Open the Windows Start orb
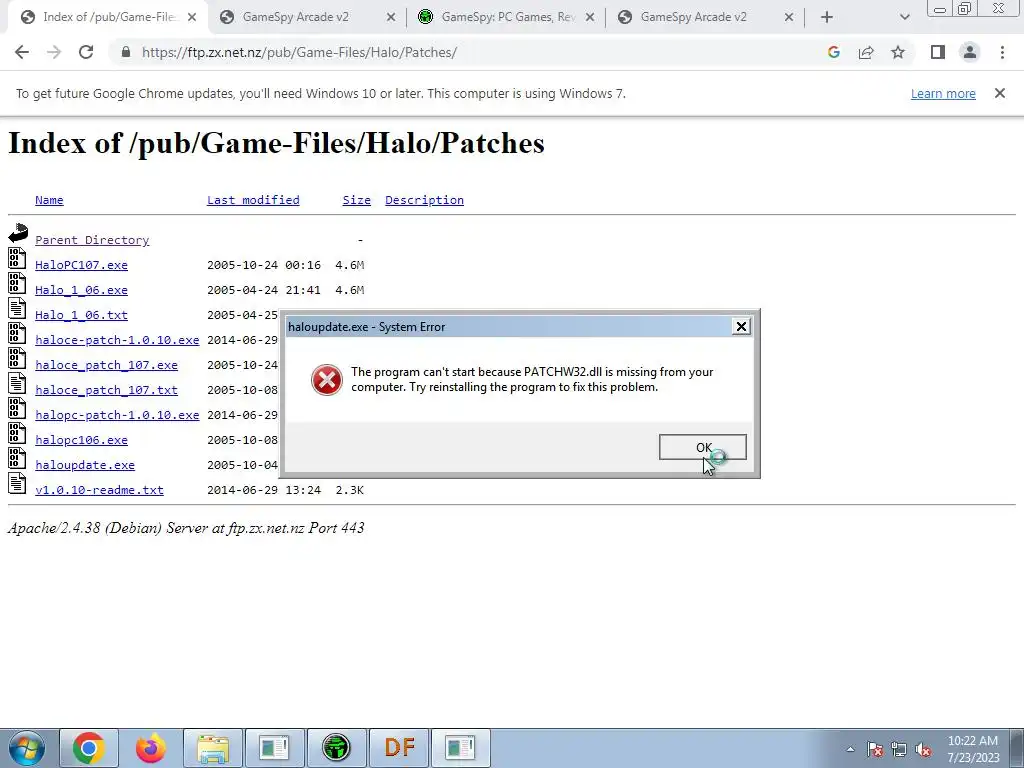The image size is (1024, 768). (x=27, y=748)
